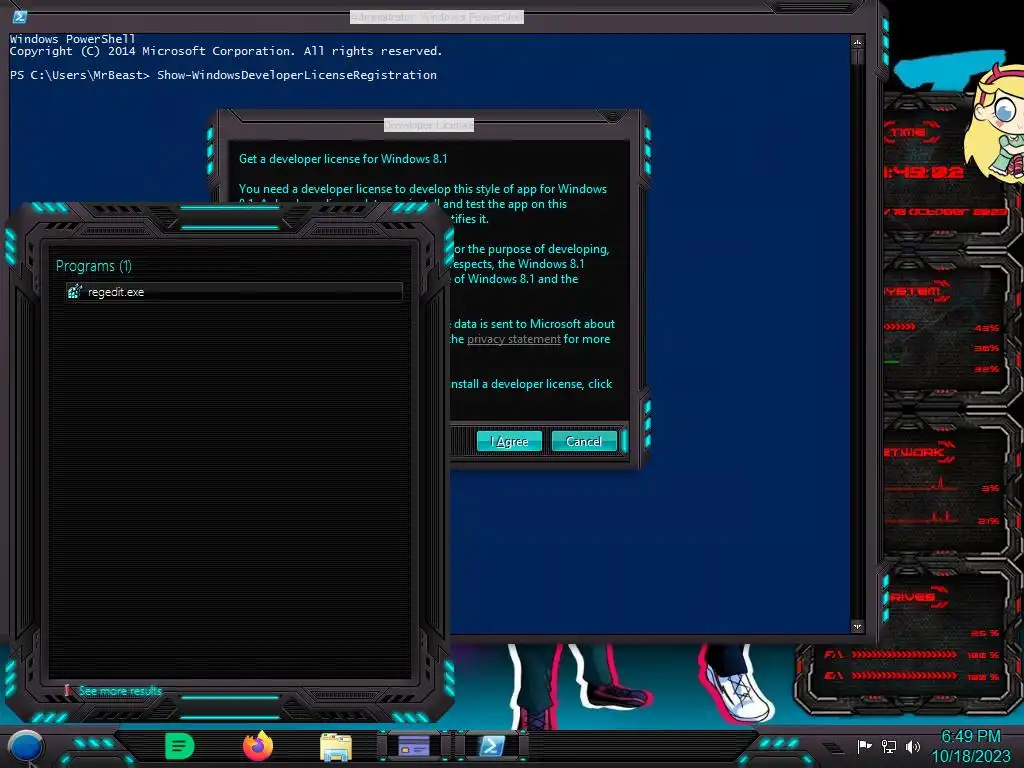Viewport: 1024px width, 768px height.
Task: Open the privacy statement link
Action: [x=513, y=339]
